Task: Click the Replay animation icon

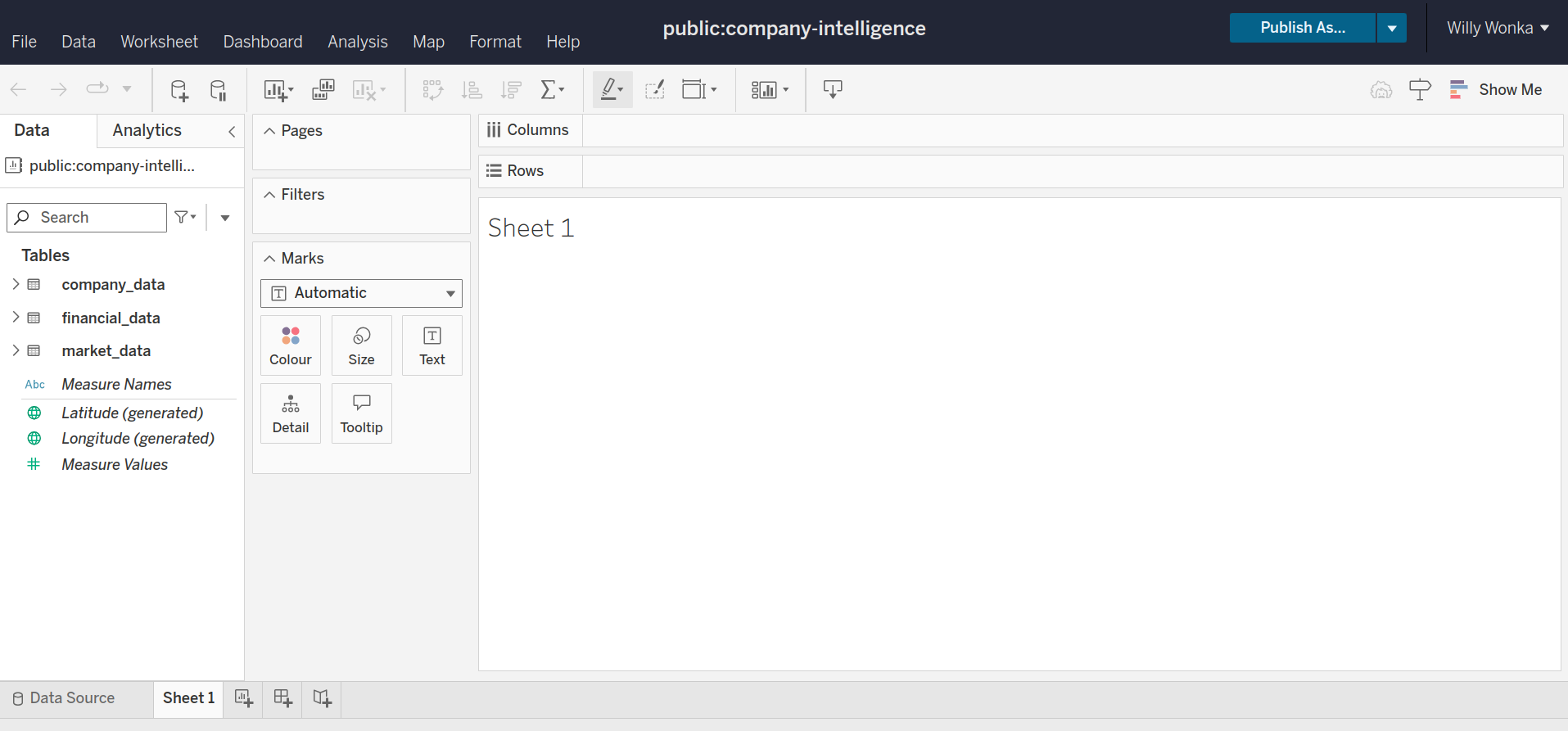Action: 97,88
